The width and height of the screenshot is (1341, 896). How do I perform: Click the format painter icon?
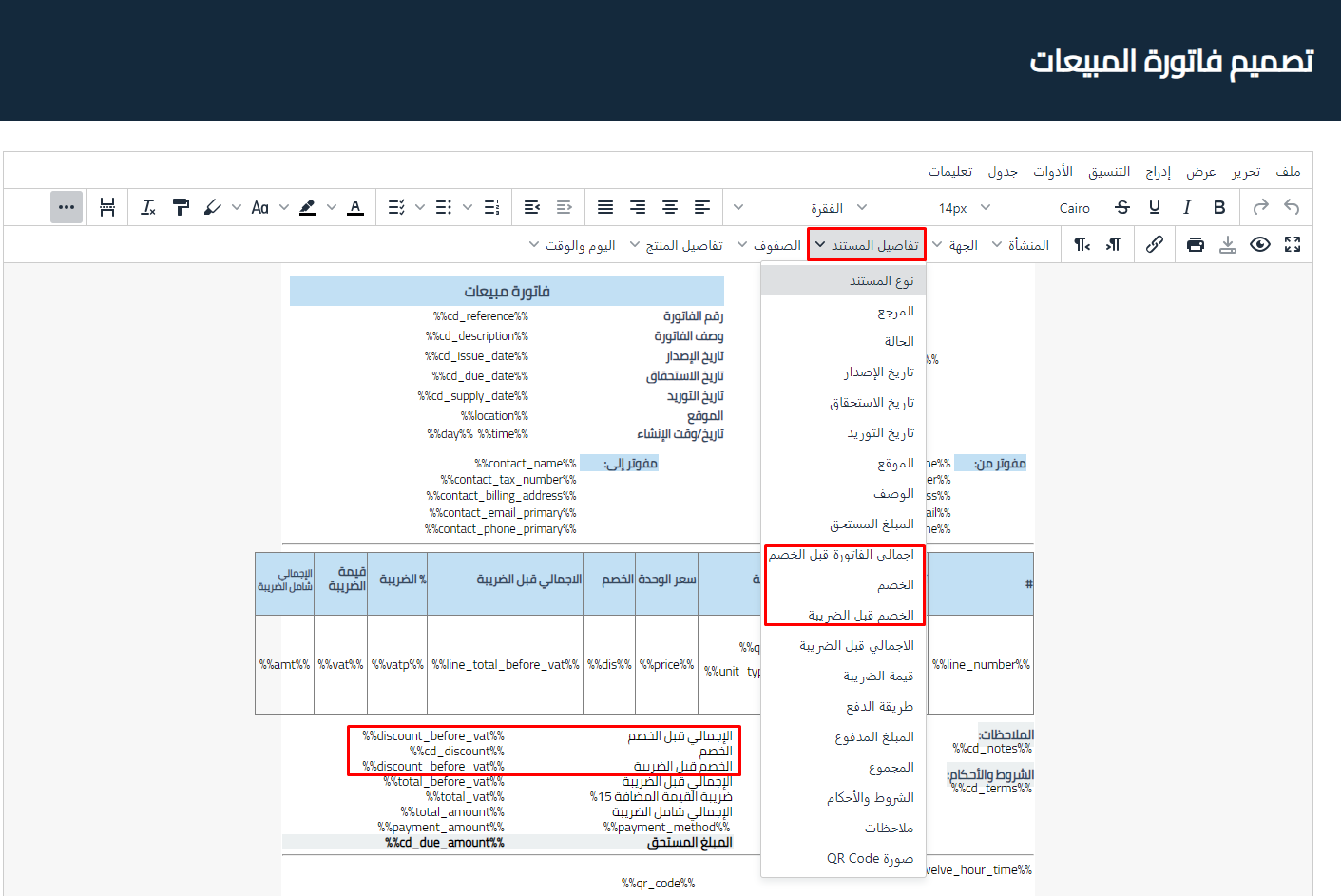181,207
